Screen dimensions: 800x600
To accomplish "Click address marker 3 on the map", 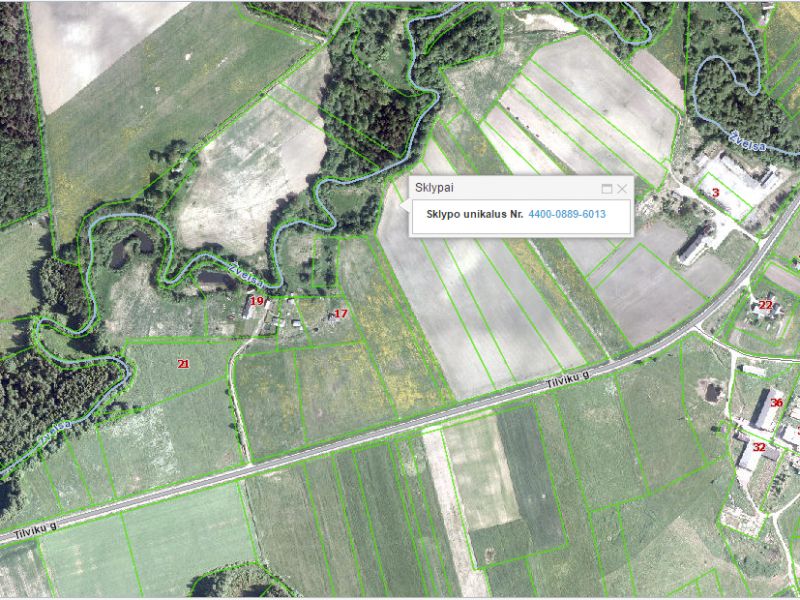I will pos(715,191).
